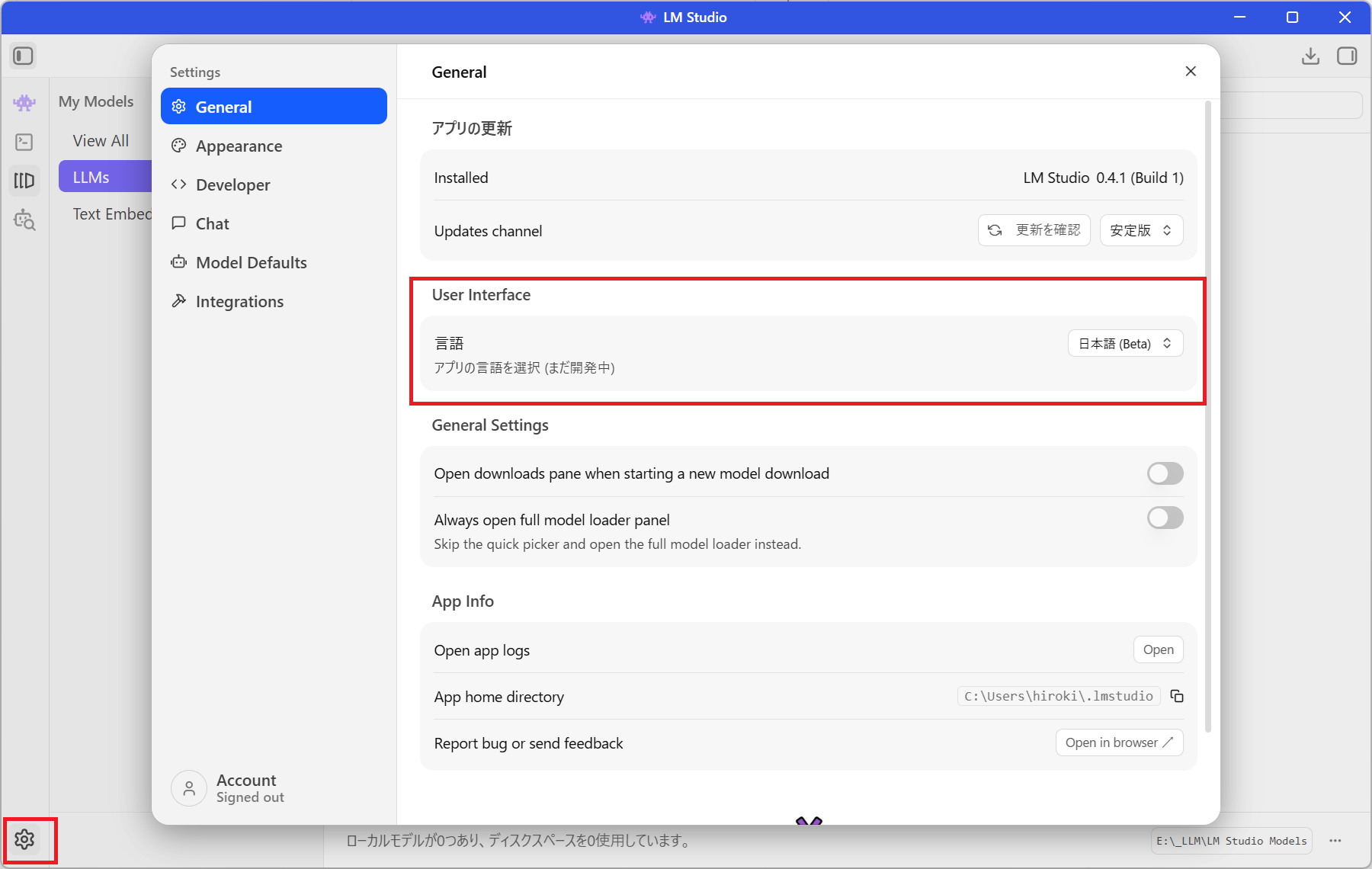Screen dimensions: 1372x869
Task: Toggle Always open full model loader panel
Action: [x=1165, y=518]
